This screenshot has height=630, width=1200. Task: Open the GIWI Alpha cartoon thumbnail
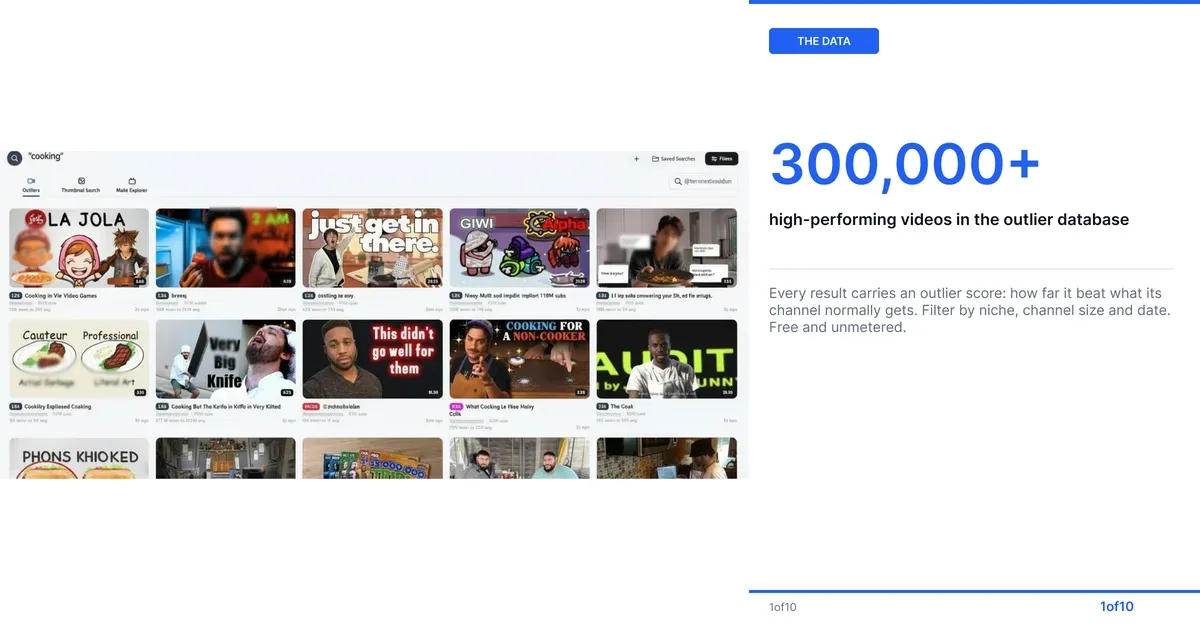click(x=520, y=248)
